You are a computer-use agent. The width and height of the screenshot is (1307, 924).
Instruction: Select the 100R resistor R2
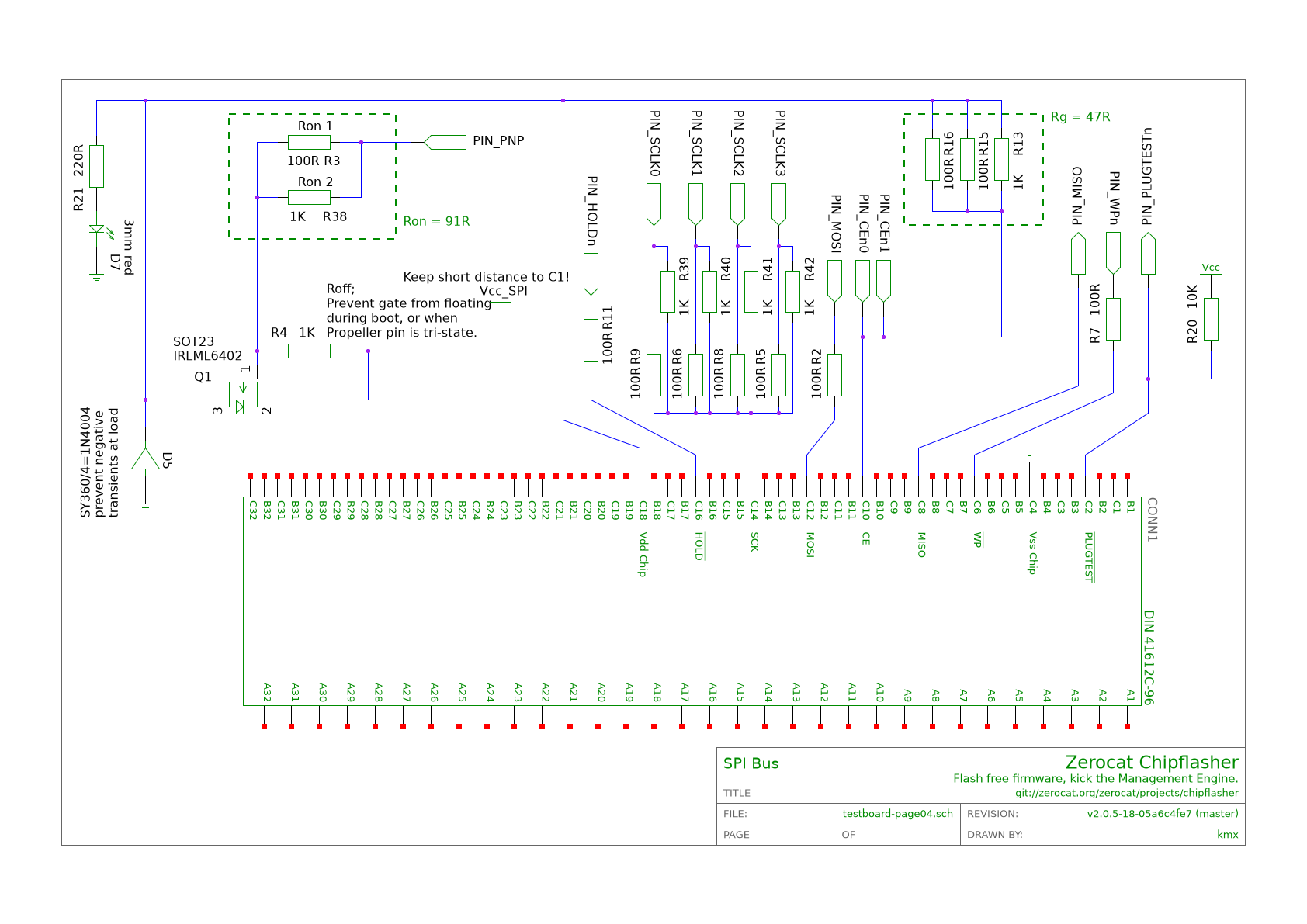point(834,375)
